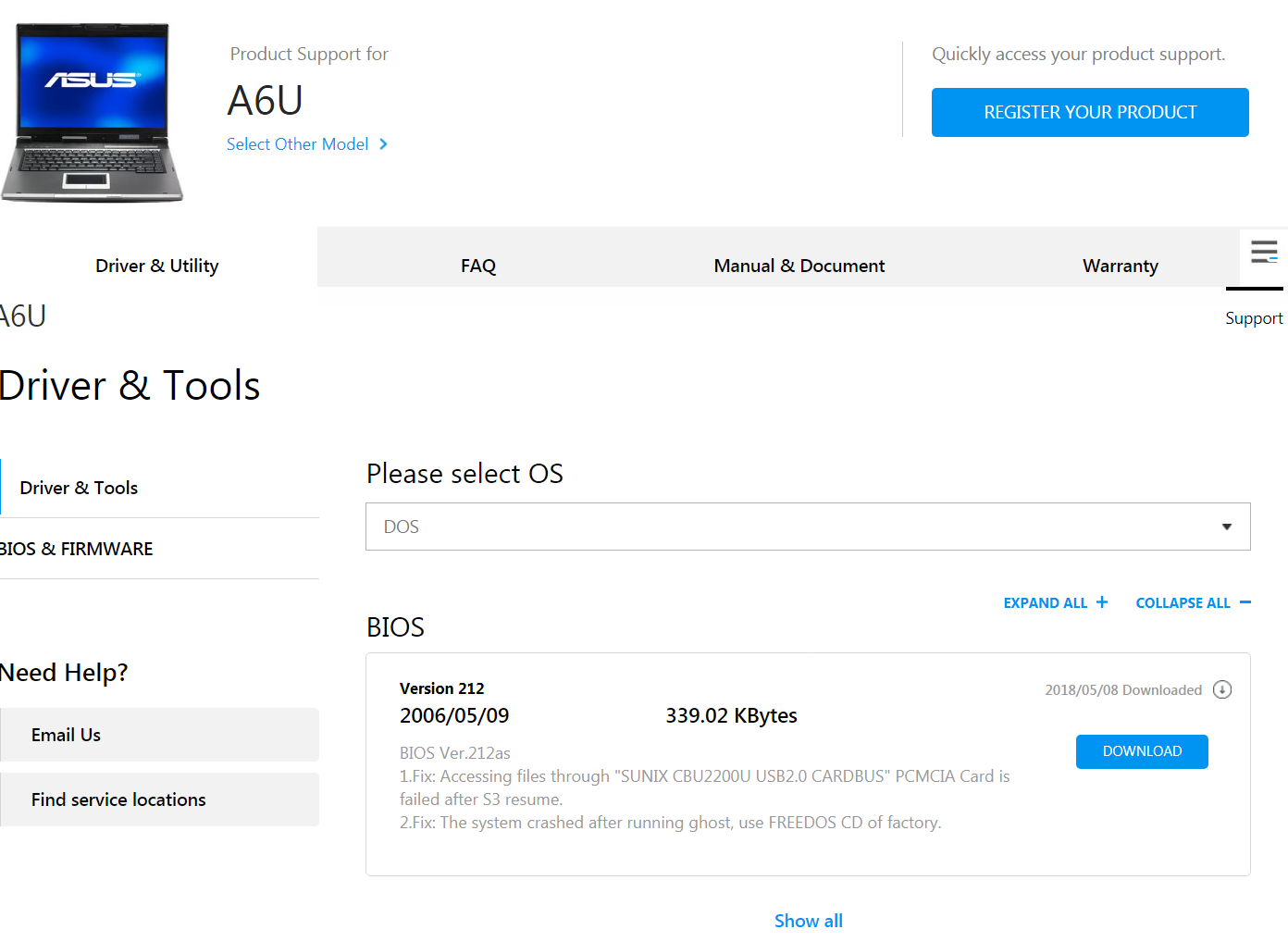
Task: Download BIOS Version 212
Action: click(1142, 751)
